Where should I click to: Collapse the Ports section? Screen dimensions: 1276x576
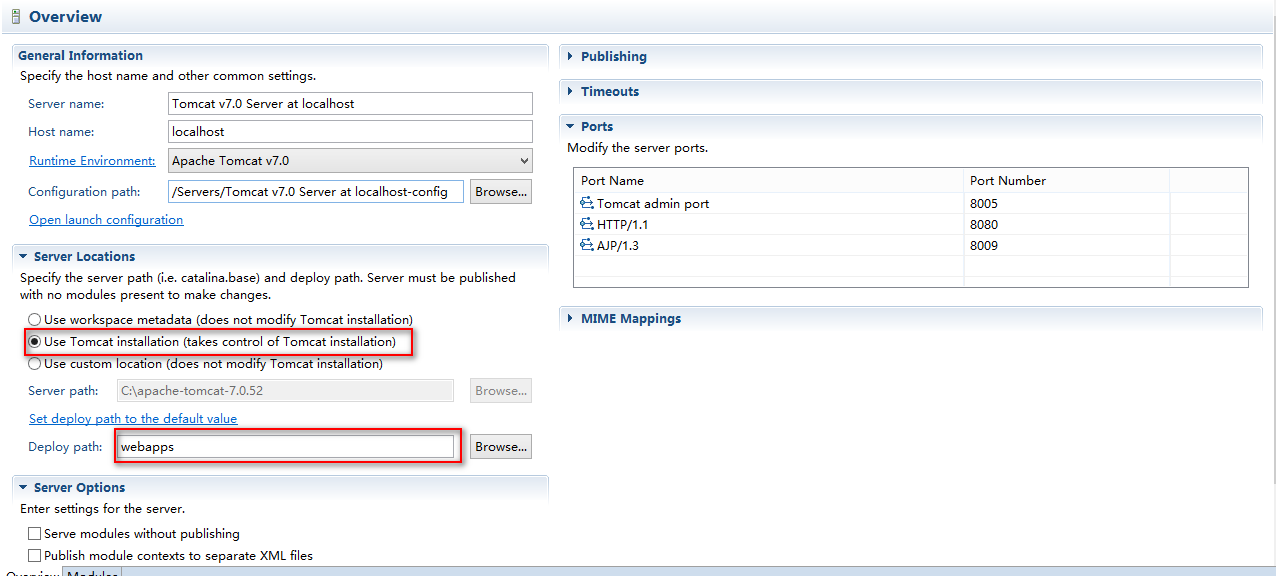pyautogui.click(x=570, y=127)
